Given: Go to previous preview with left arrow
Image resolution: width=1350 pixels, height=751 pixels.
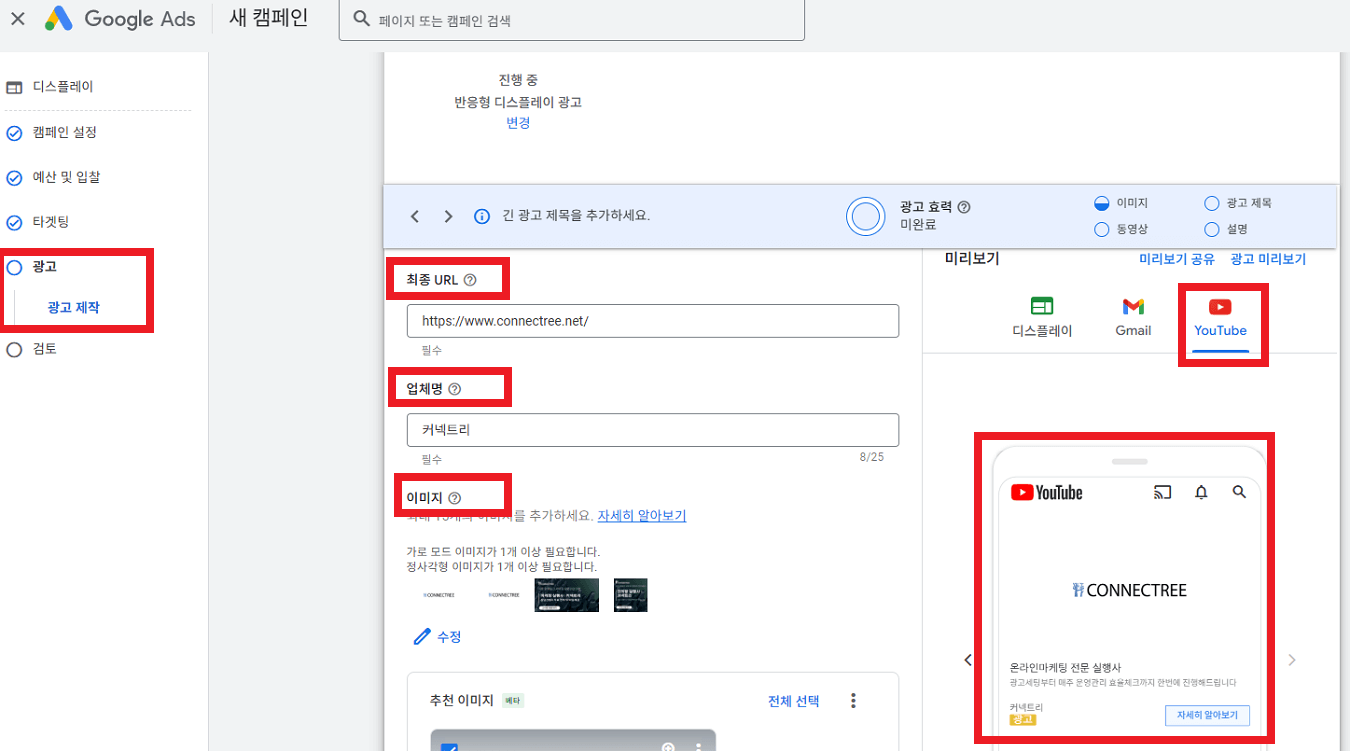Looking at the screenshot, I should [967, 660].
